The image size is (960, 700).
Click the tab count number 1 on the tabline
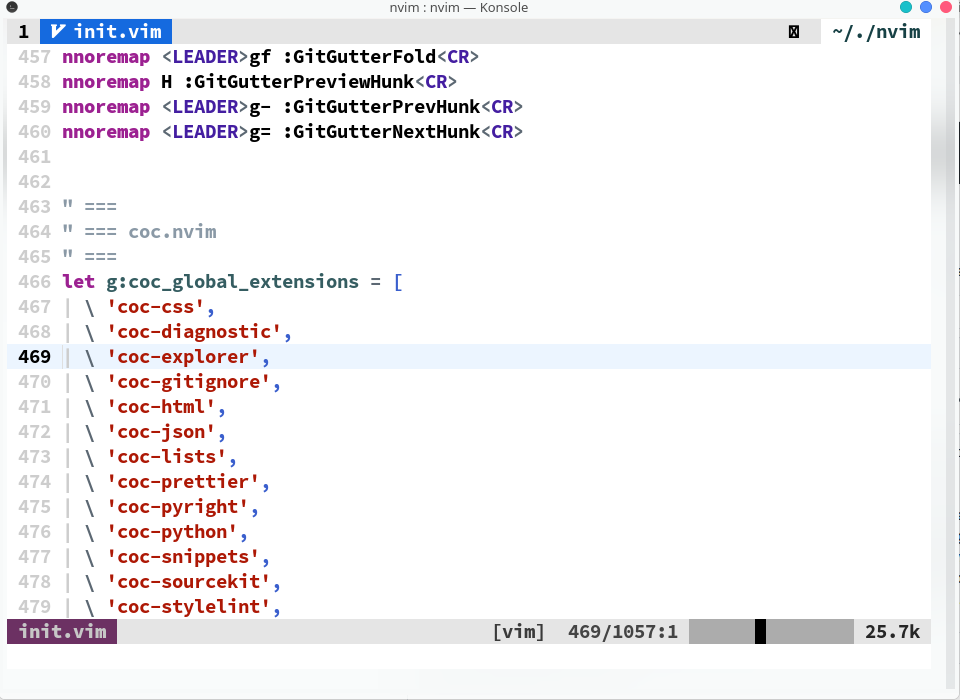tap(22, 31)
